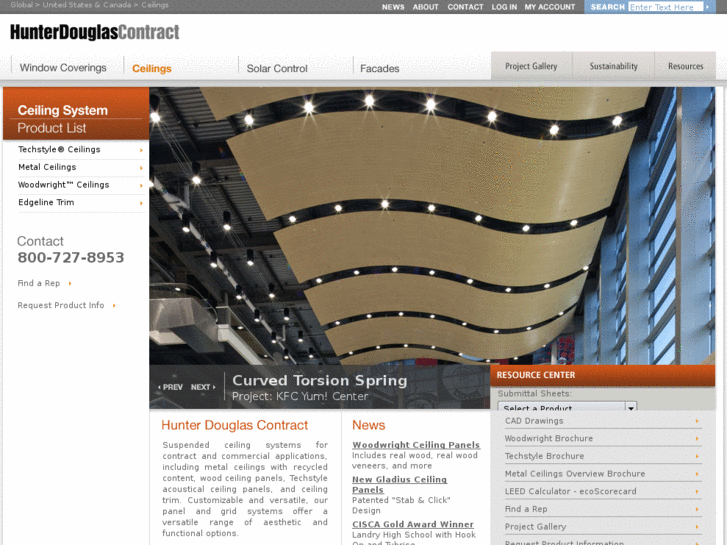
Task: Click Ceiling System Product List header
Action: (x=76, y=114)
